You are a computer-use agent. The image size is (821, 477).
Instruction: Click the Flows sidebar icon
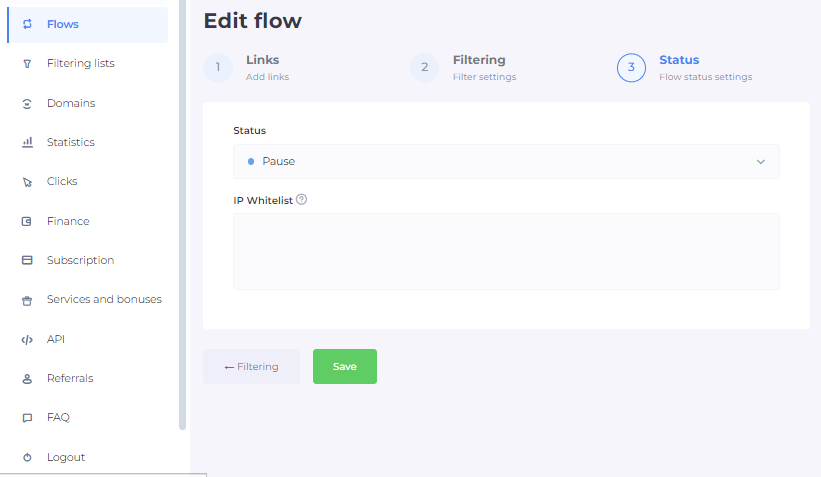pos(27,24)
